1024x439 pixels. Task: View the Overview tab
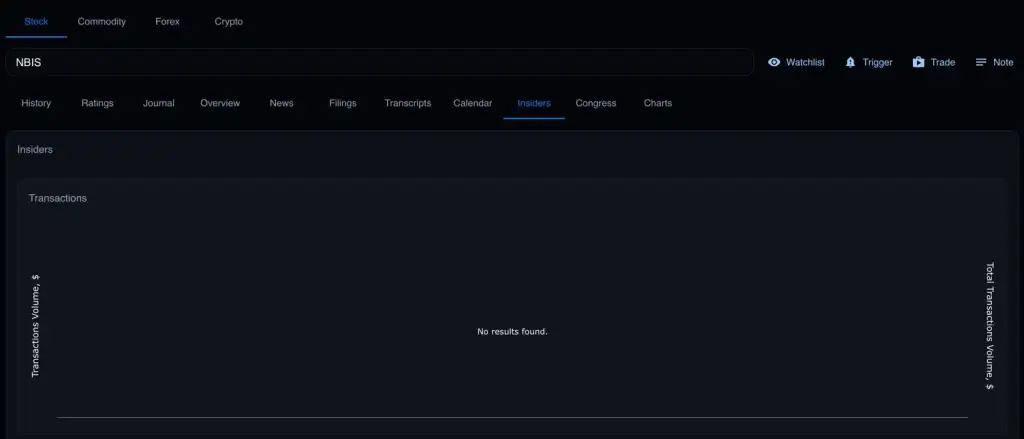tap(220, 103)
